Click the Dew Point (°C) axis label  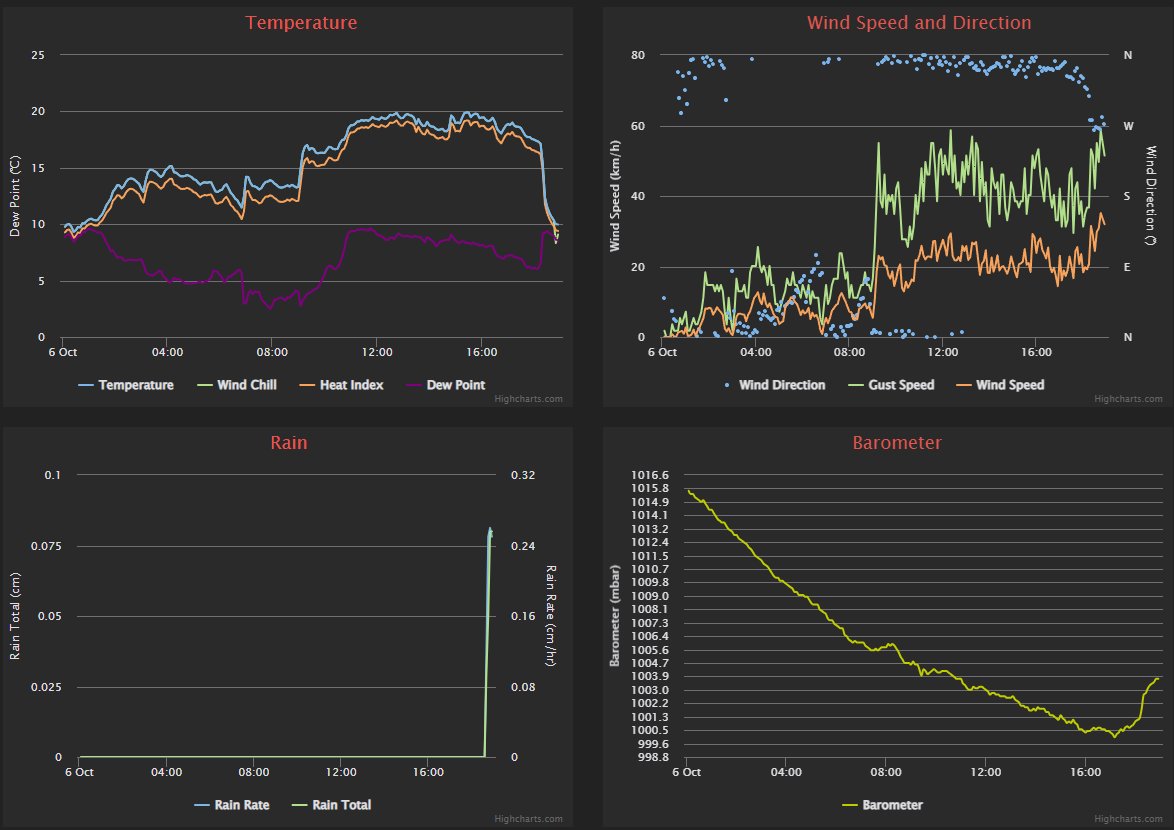pyautogui.click(x=15, y=196)
